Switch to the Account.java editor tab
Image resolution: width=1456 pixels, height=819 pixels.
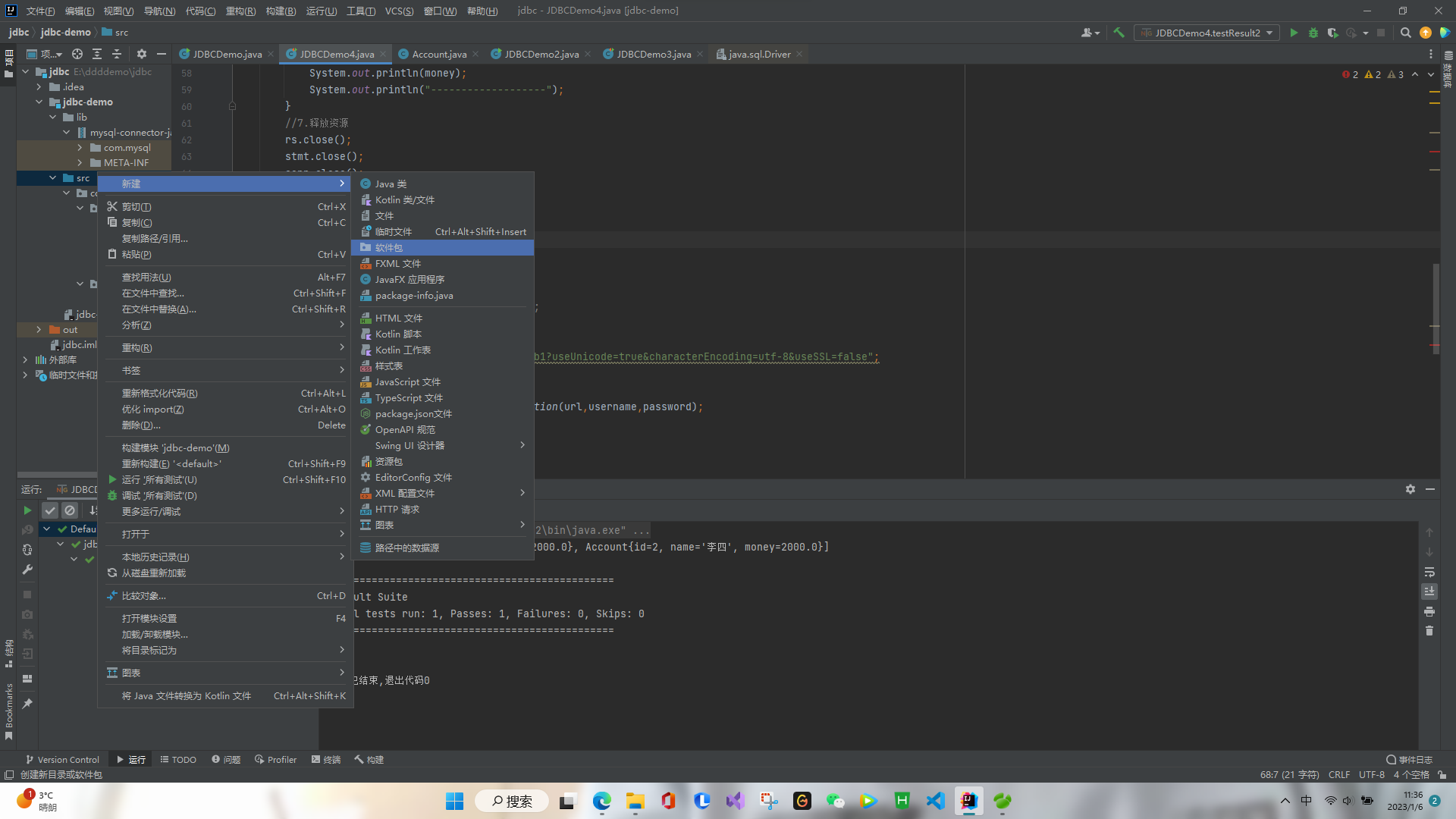tap(438, 54)
